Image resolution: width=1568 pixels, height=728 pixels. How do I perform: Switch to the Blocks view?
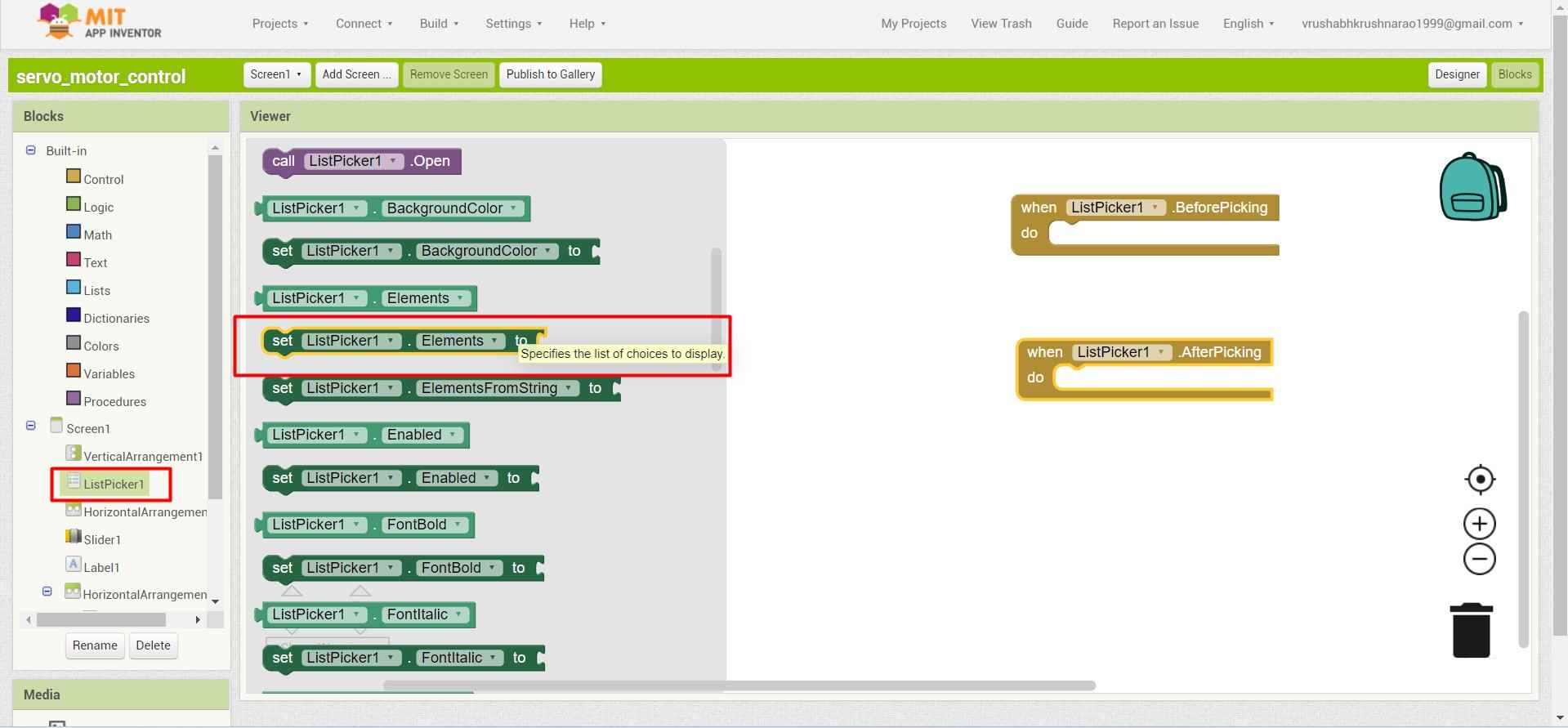coord(1515,74)
